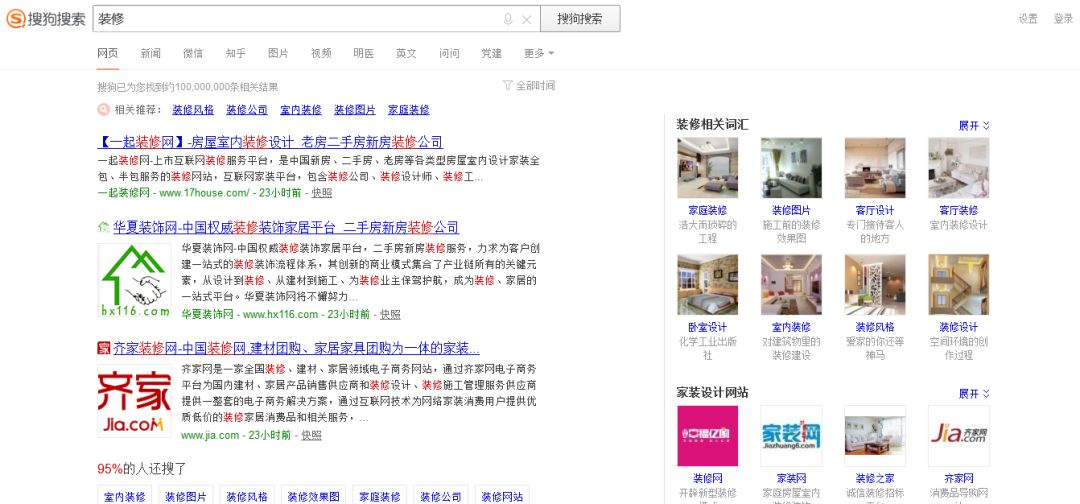Screen dimensions: 1080x504
Task: Click the hx116.com logo thumbnail
Action: tap(134, 282)
